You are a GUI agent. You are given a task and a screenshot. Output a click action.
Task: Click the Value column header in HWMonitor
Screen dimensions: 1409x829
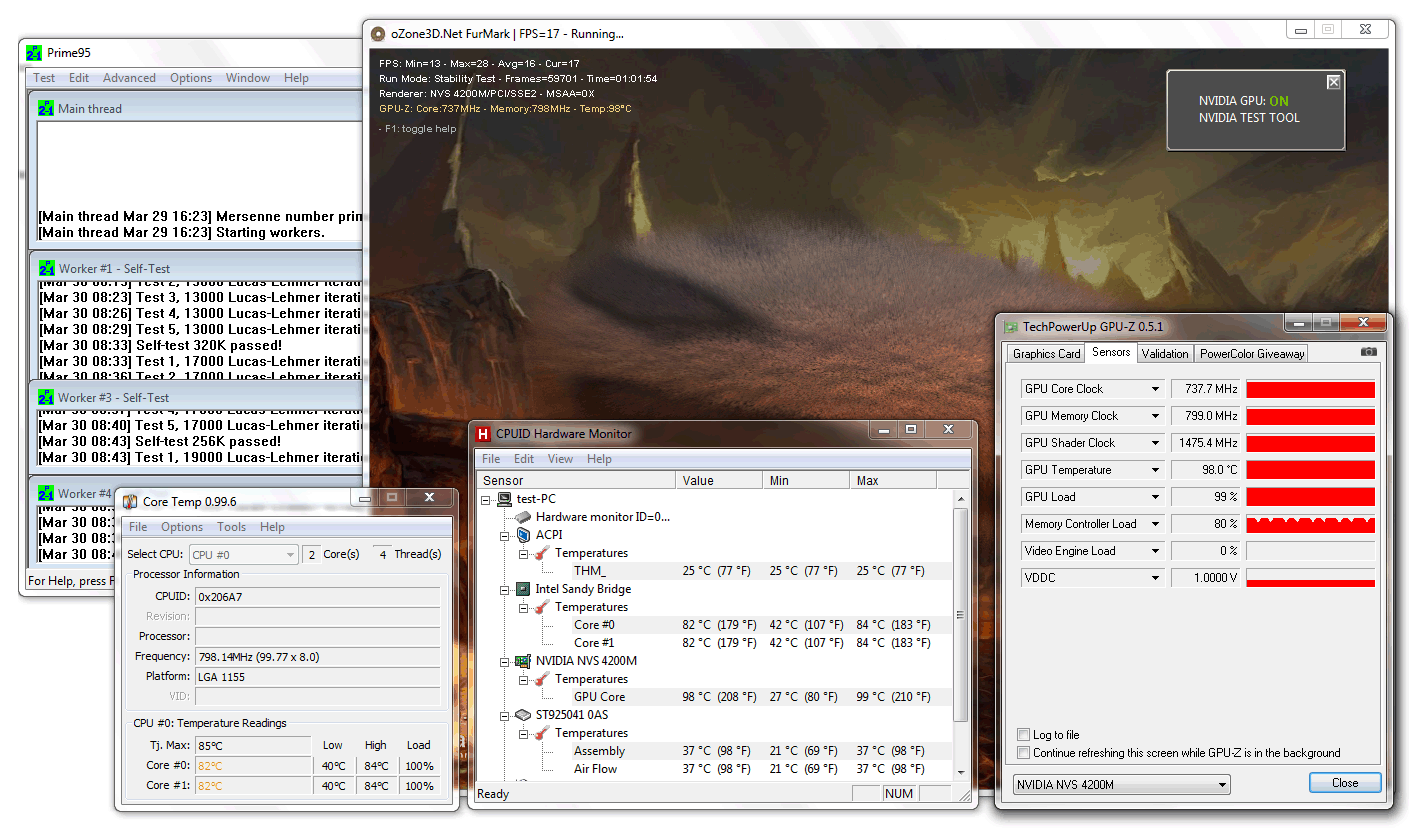point(720,481)
